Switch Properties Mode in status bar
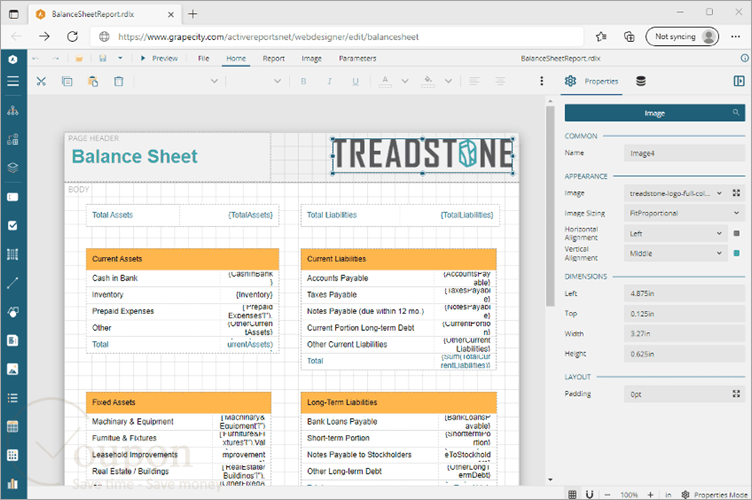 click(715, 494)
